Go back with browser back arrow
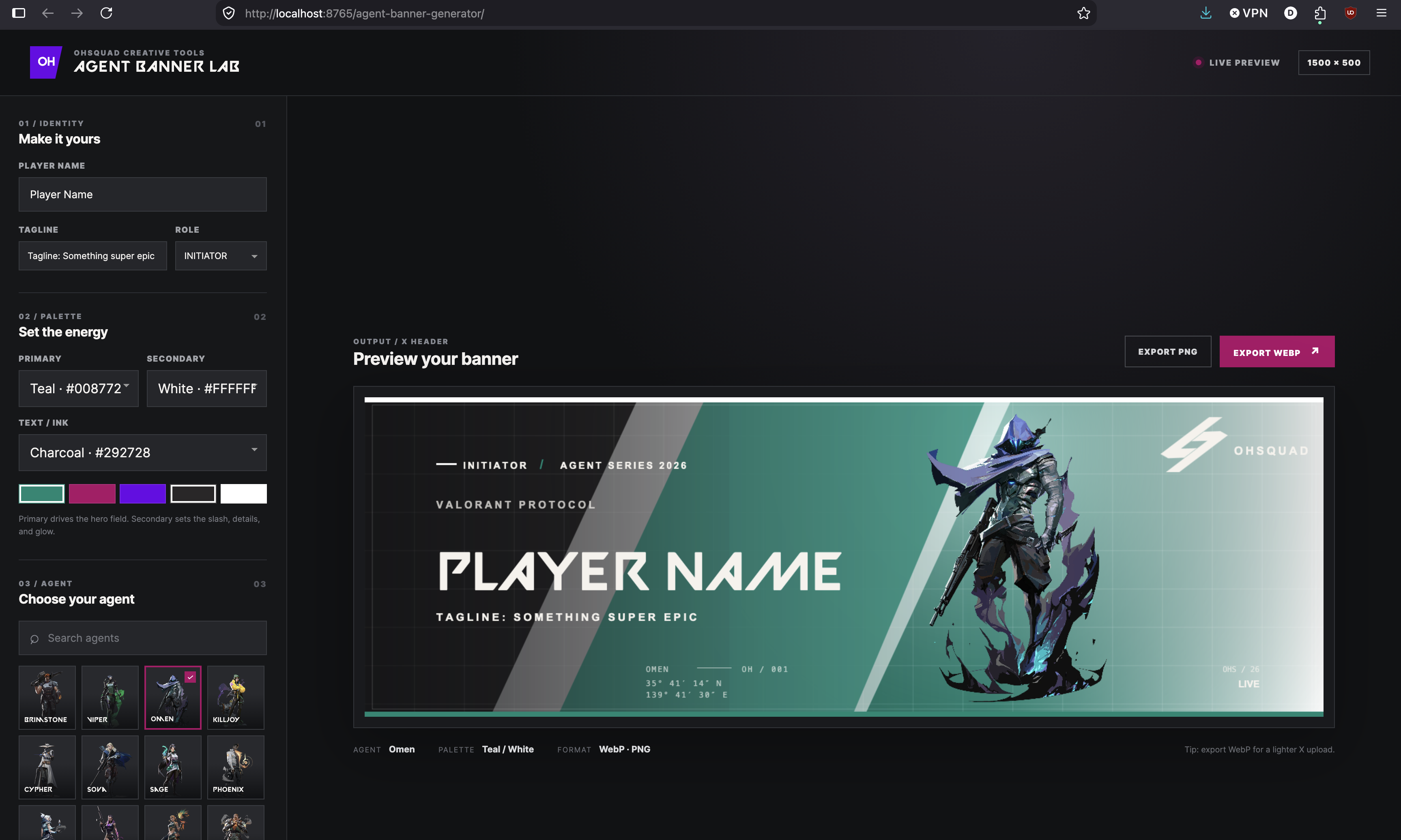Image resolution: width=1401 pixels, height=840 pixels. pyautogui.click(x=47, y=13)
